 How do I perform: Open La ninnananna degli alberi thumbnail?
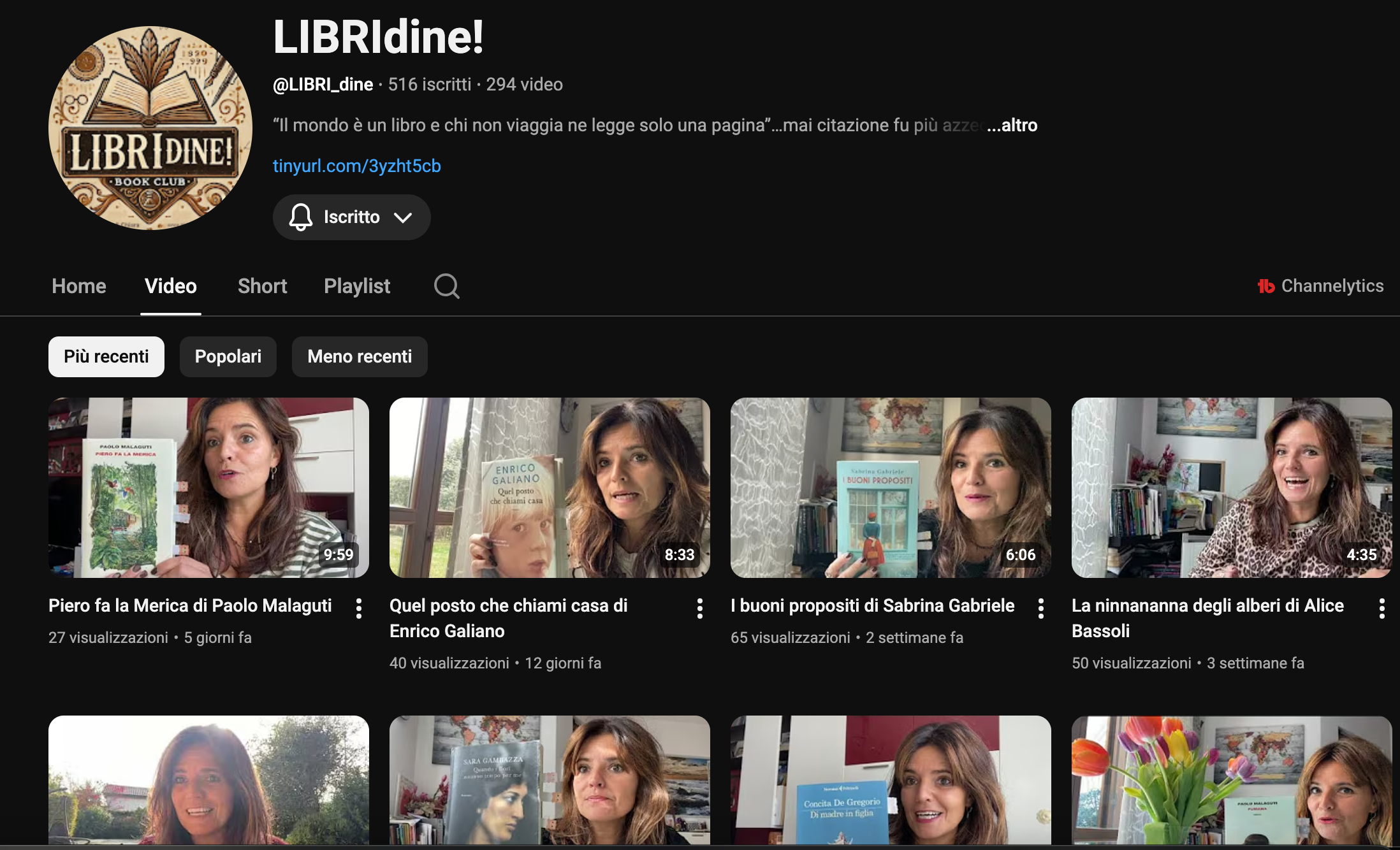(1232, 488)
